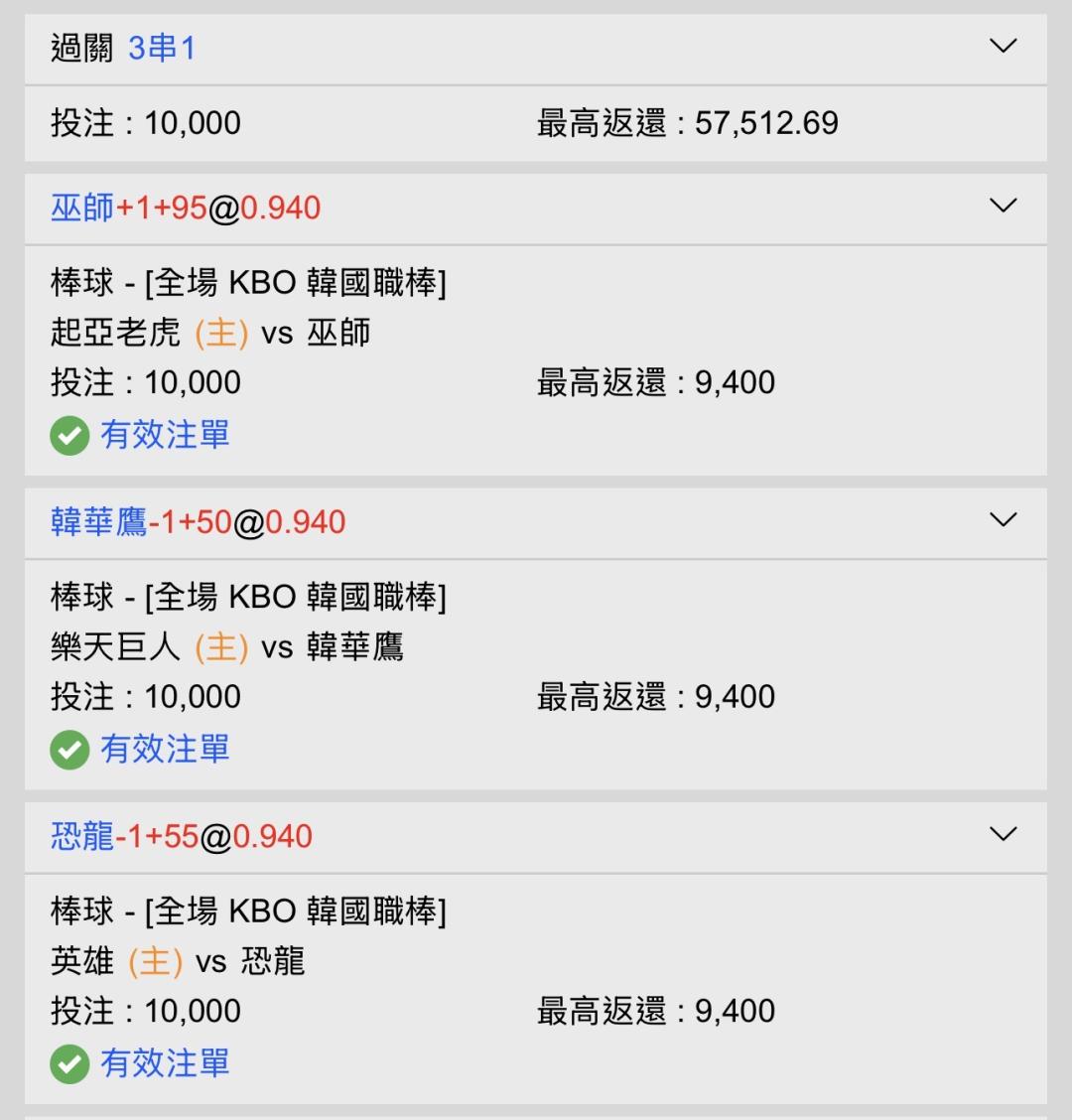Click green checkmark in 巫師 bet card
The width and height of the screenshot is (1072, 1120).
69,436
